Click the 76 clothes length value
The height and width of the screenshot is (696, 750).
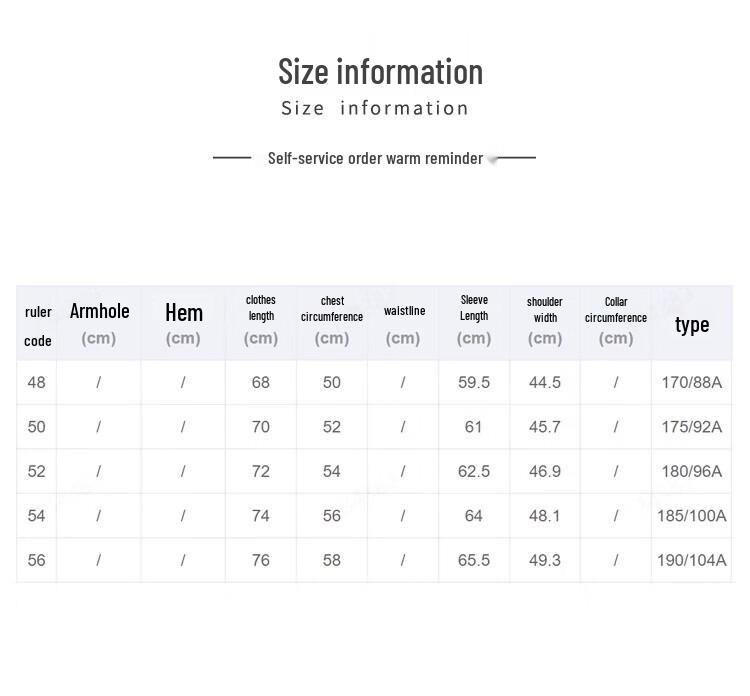coord(261,560)
